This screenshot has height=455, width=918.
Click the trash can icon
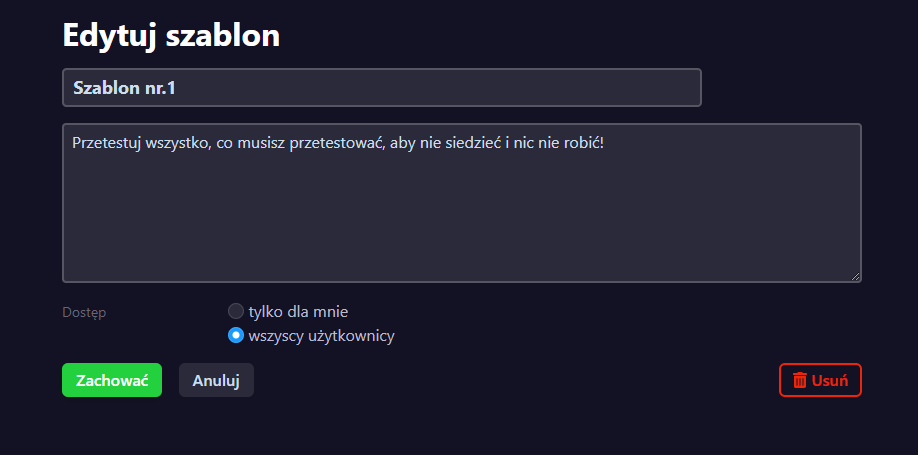pyautogui.click(x=800, y=380)
